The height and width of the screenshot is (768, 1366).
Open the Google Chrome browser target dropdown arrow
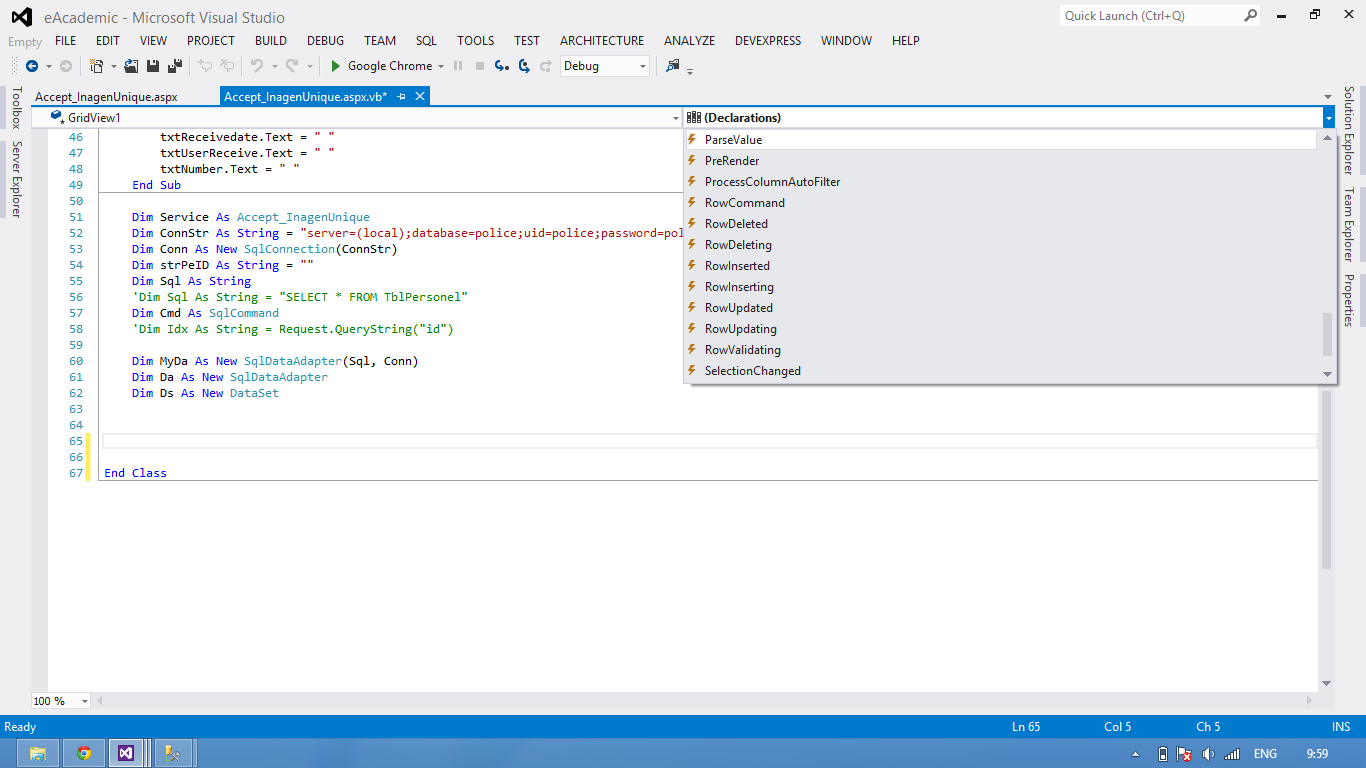[441, 66]
